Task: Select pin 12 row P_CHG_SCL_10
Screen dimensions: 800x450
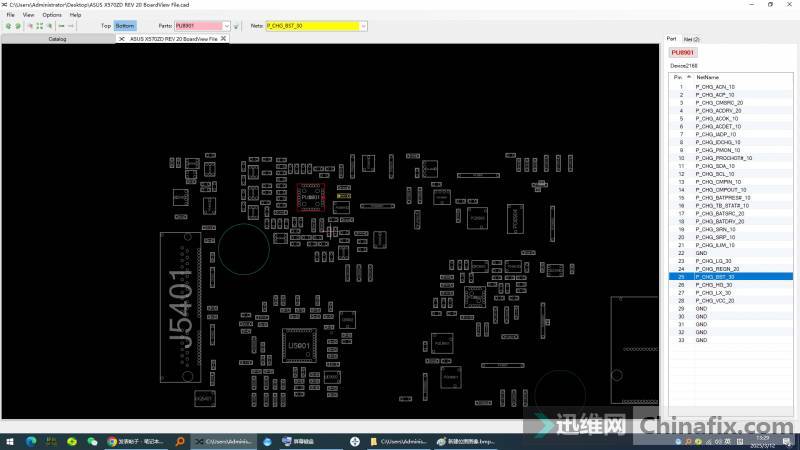Action: point(731,174)
